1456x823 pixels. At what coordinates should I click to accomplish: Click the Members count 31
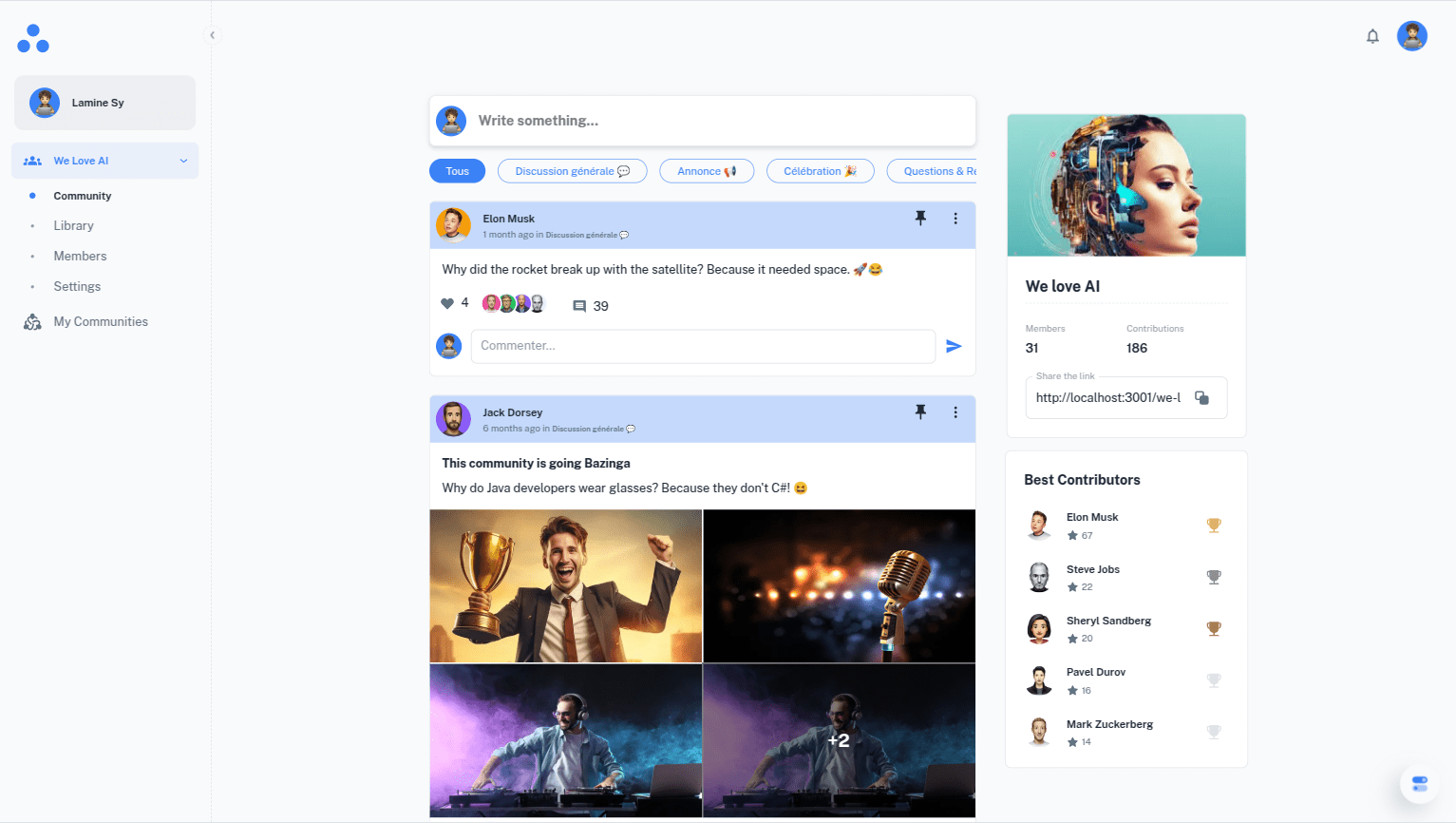[1031, 348]
